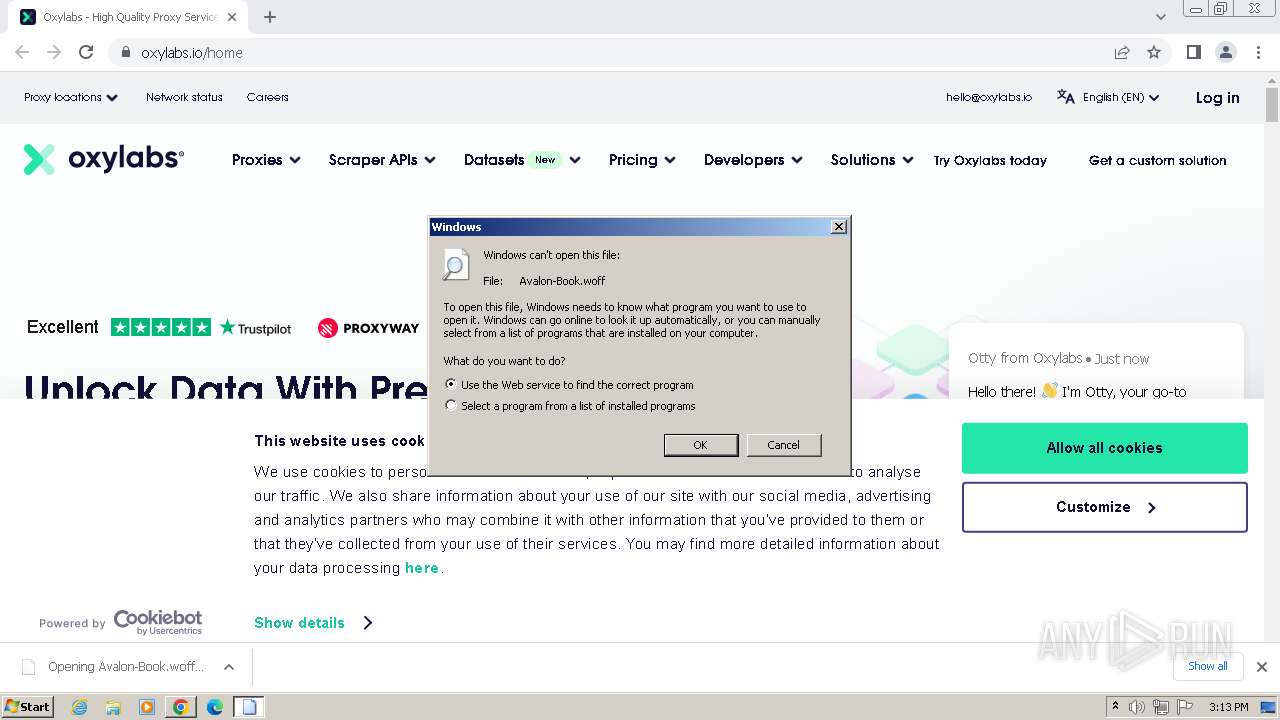Select the Oxylabs browser tab
This screenshot has width=1280, height=720.
[x=128, y=17]
